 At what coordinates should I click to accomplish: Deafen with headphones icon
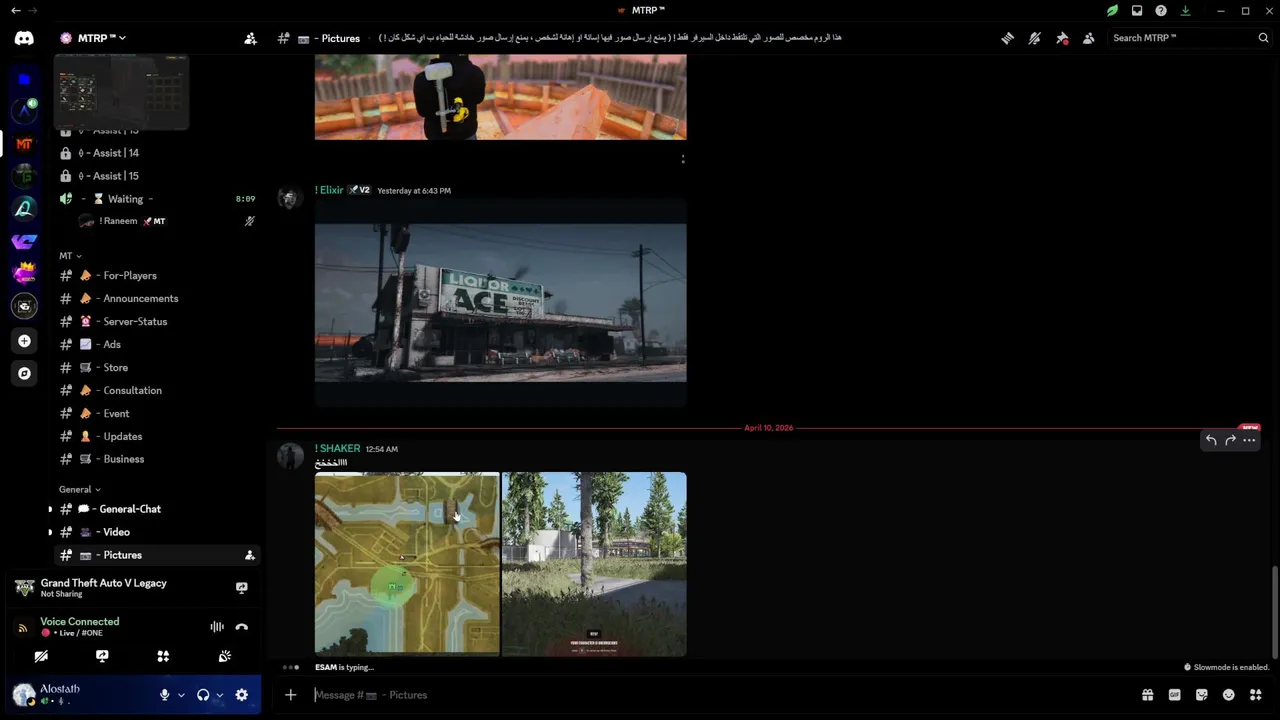(203, 695)
